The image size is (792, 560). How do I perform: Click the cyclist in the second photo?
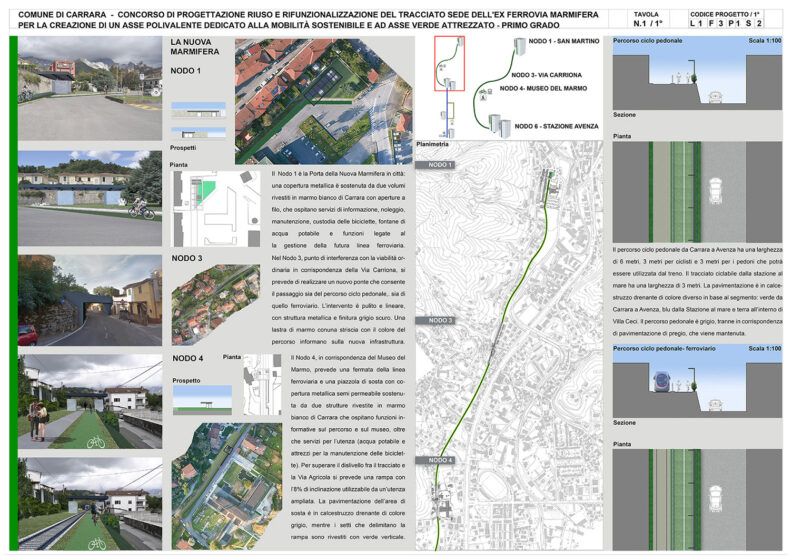point(140,208)
